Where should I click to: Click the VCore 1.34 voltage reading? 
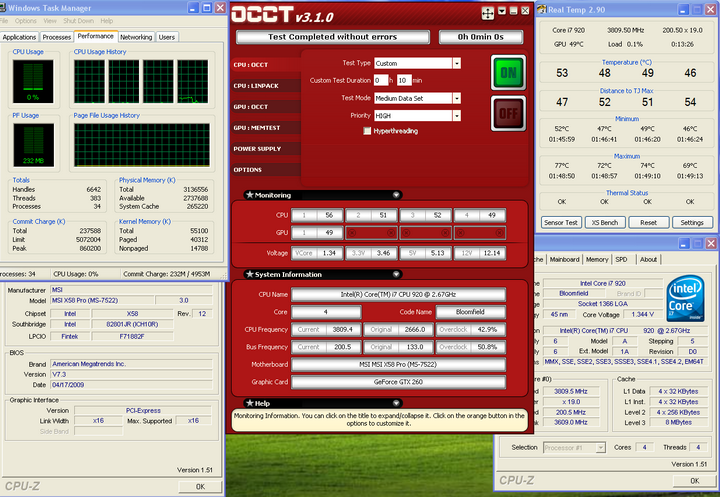(317, 253)
